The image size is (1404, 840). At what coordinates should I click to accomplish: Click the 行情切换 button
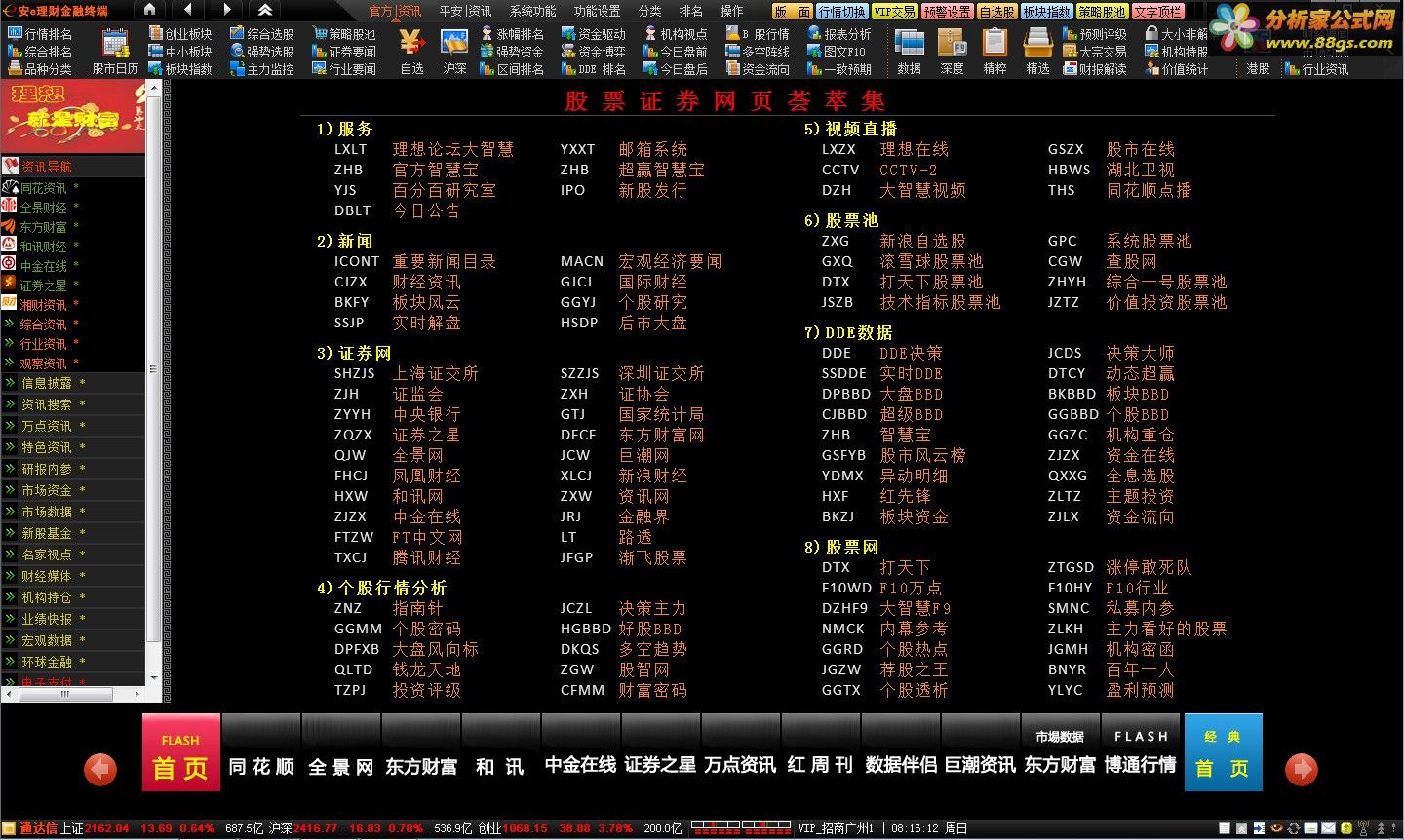(841, 12)
